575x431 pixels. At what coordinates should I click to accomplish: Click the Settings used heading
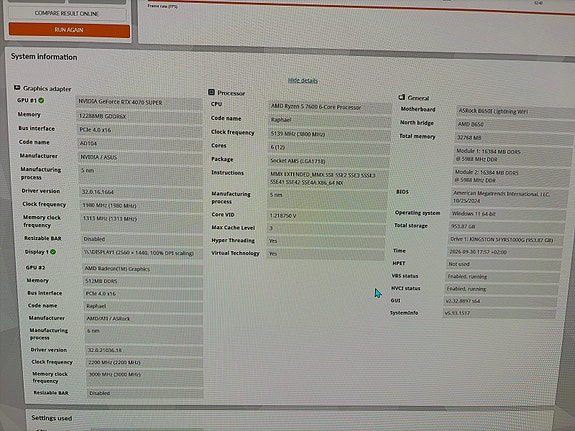52,418
